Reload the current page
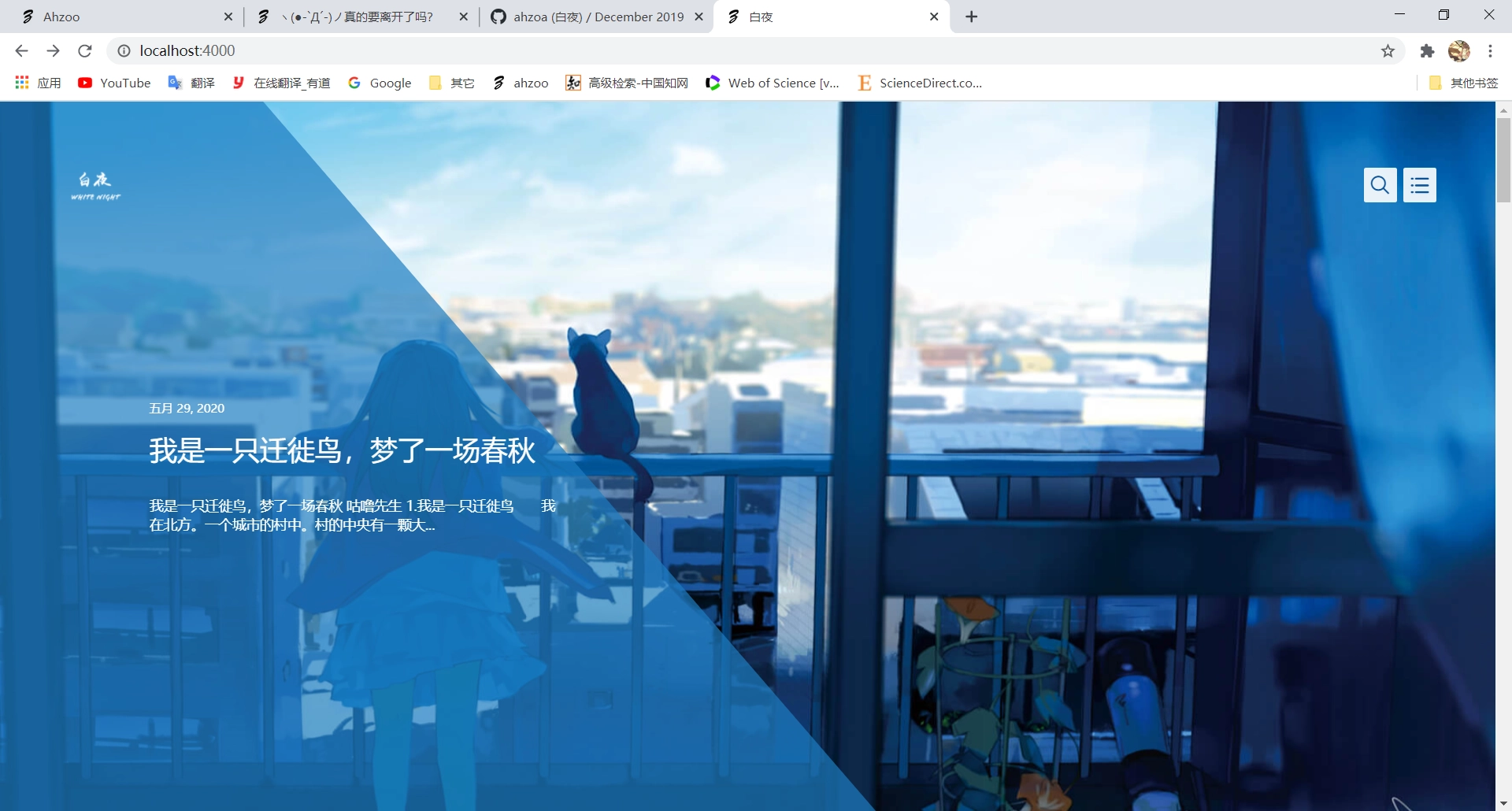 (85, 51)
